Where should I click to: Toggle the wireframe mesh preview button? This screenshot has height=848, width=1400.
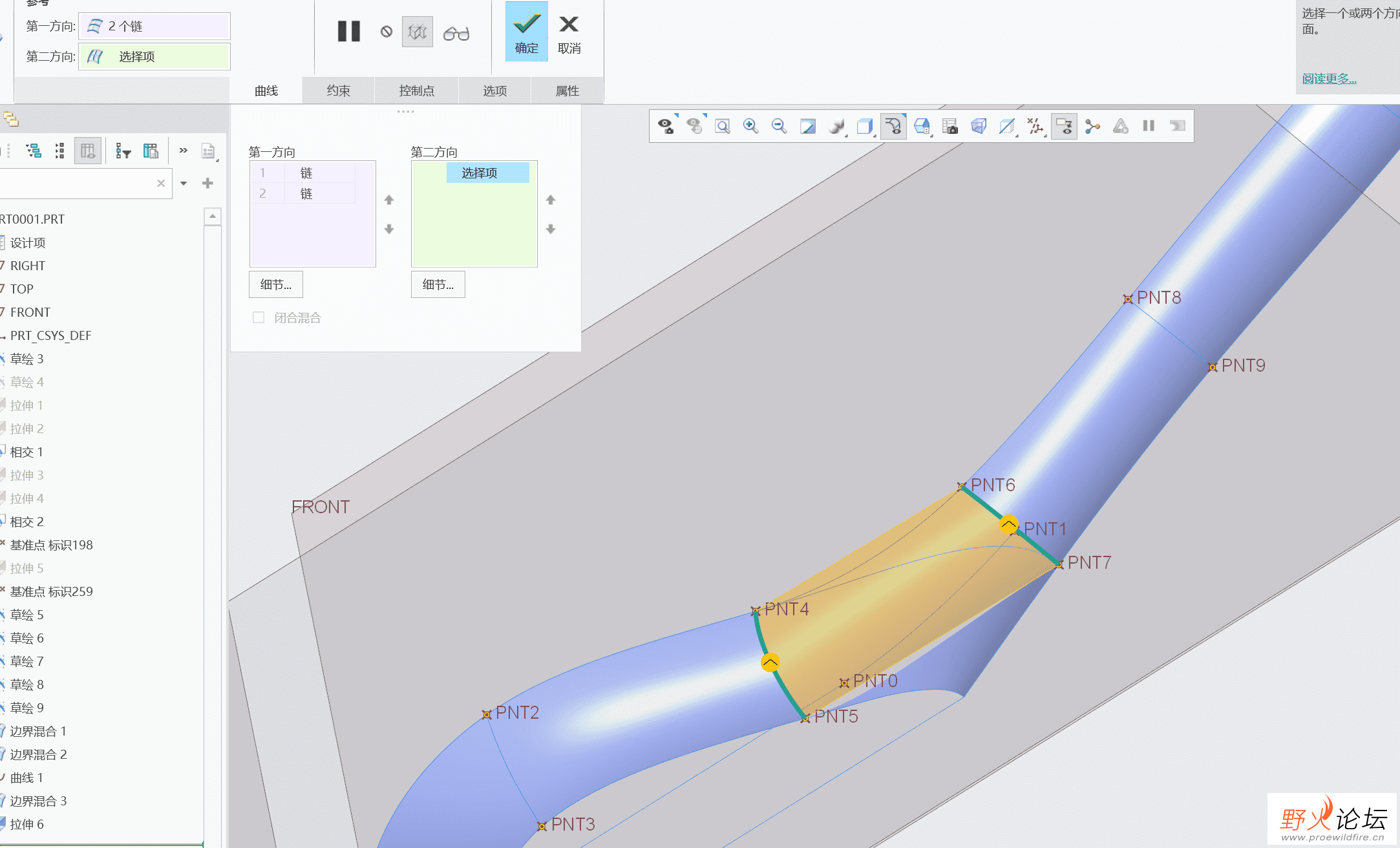[x=418, y=32]
